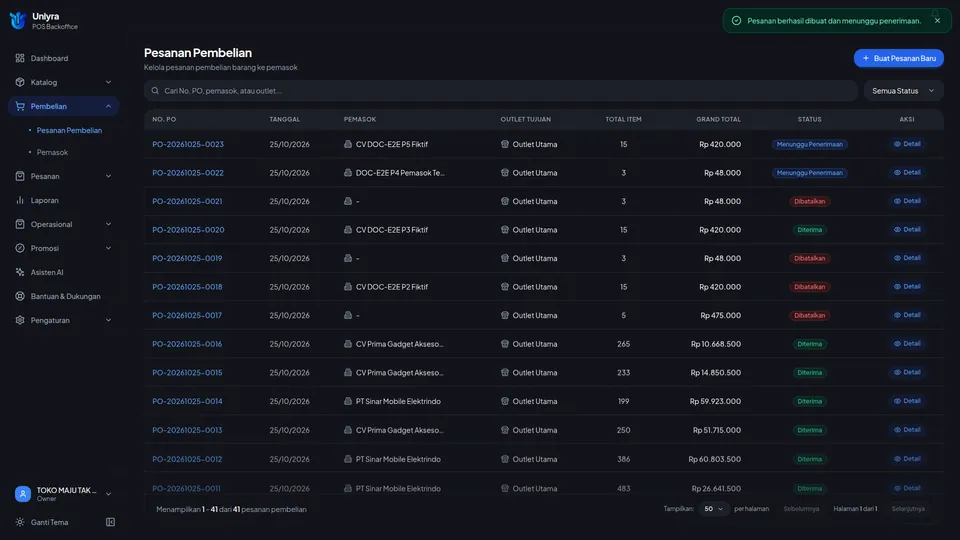Image resolution: width=960 pixels, height=540 pixels.
Task: Select Pemasok submenu item
Action: pyautogui.click(x=52, y=152)
